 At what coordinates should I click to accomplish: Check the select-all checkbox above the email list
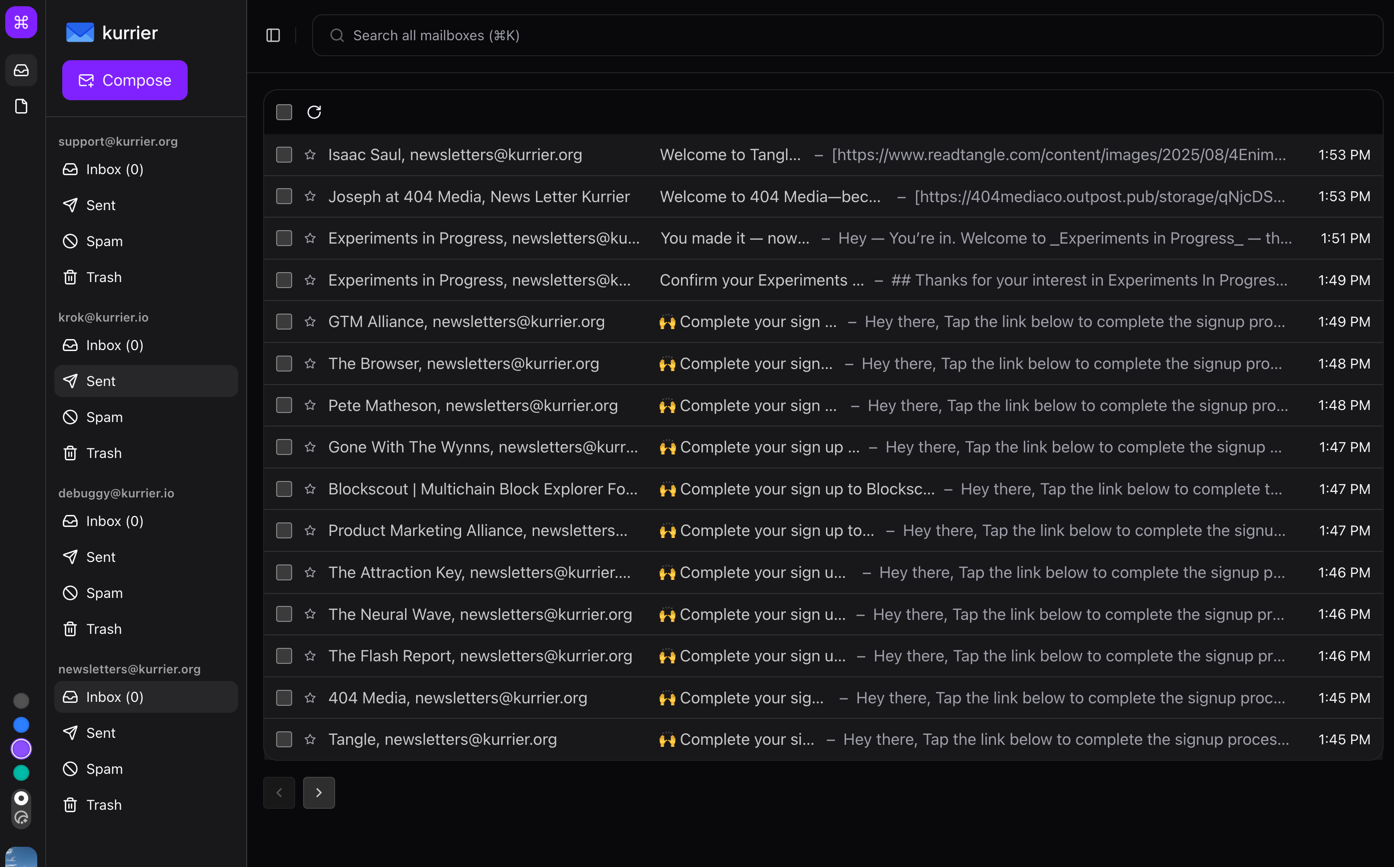284,112
